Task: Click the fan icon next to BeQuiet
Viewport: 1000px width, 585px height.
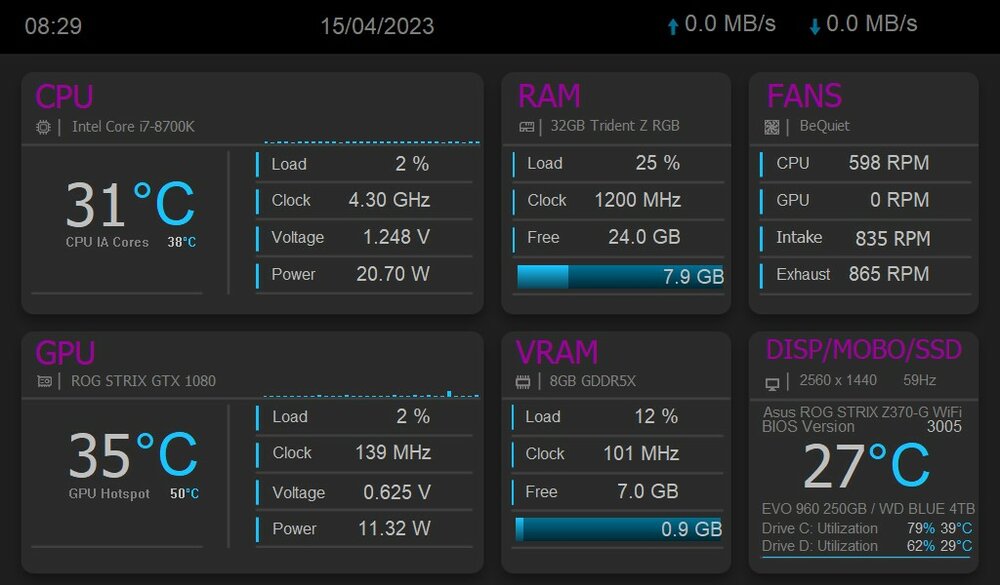Action: [x=772, y=127]
